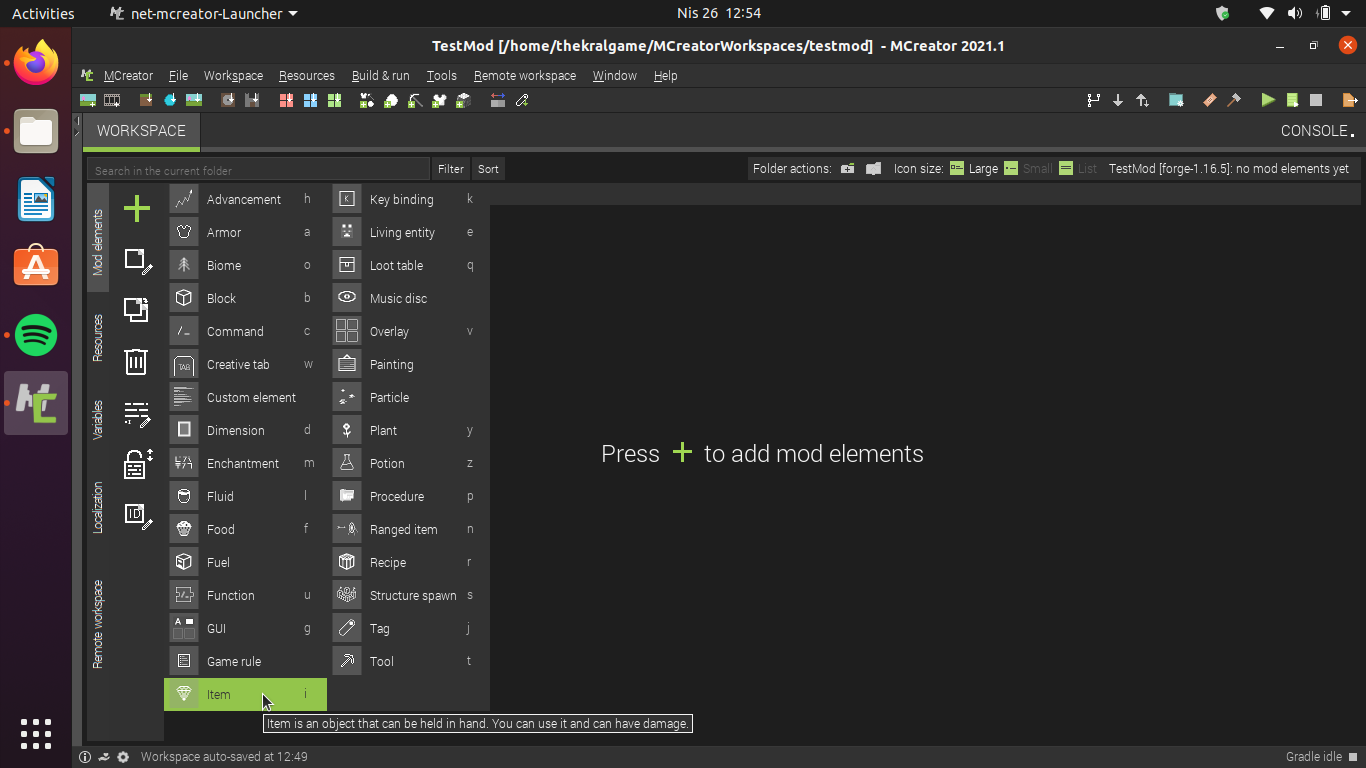The height and width of the screenshot is (768, 1366).
Task: Click the workspace settings folder gear icon
Action: coord(1176,100)
